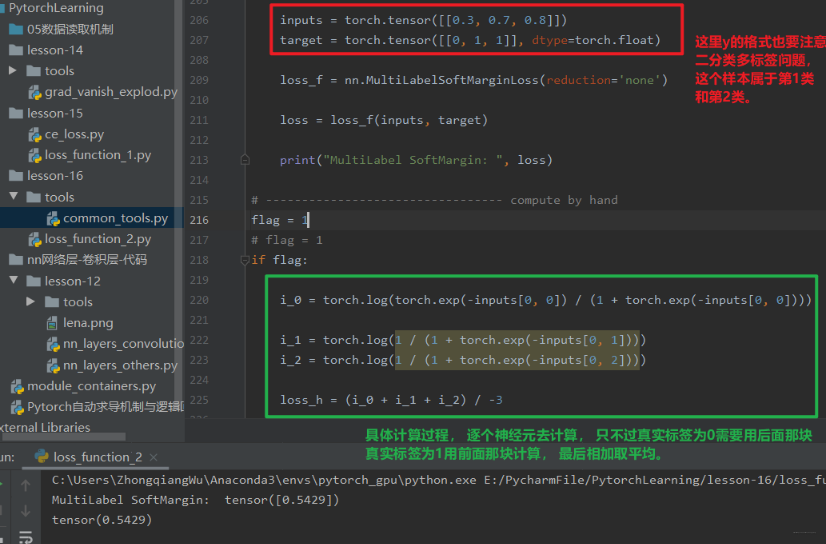Fold the if flag code block
826x544 pixels.
point(244,260)
